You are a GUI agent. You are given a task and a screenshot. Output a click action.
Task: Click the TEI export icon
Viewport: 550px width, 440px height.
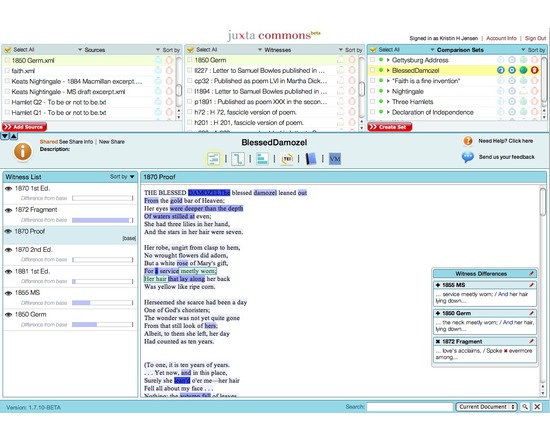tap(287, 159)
